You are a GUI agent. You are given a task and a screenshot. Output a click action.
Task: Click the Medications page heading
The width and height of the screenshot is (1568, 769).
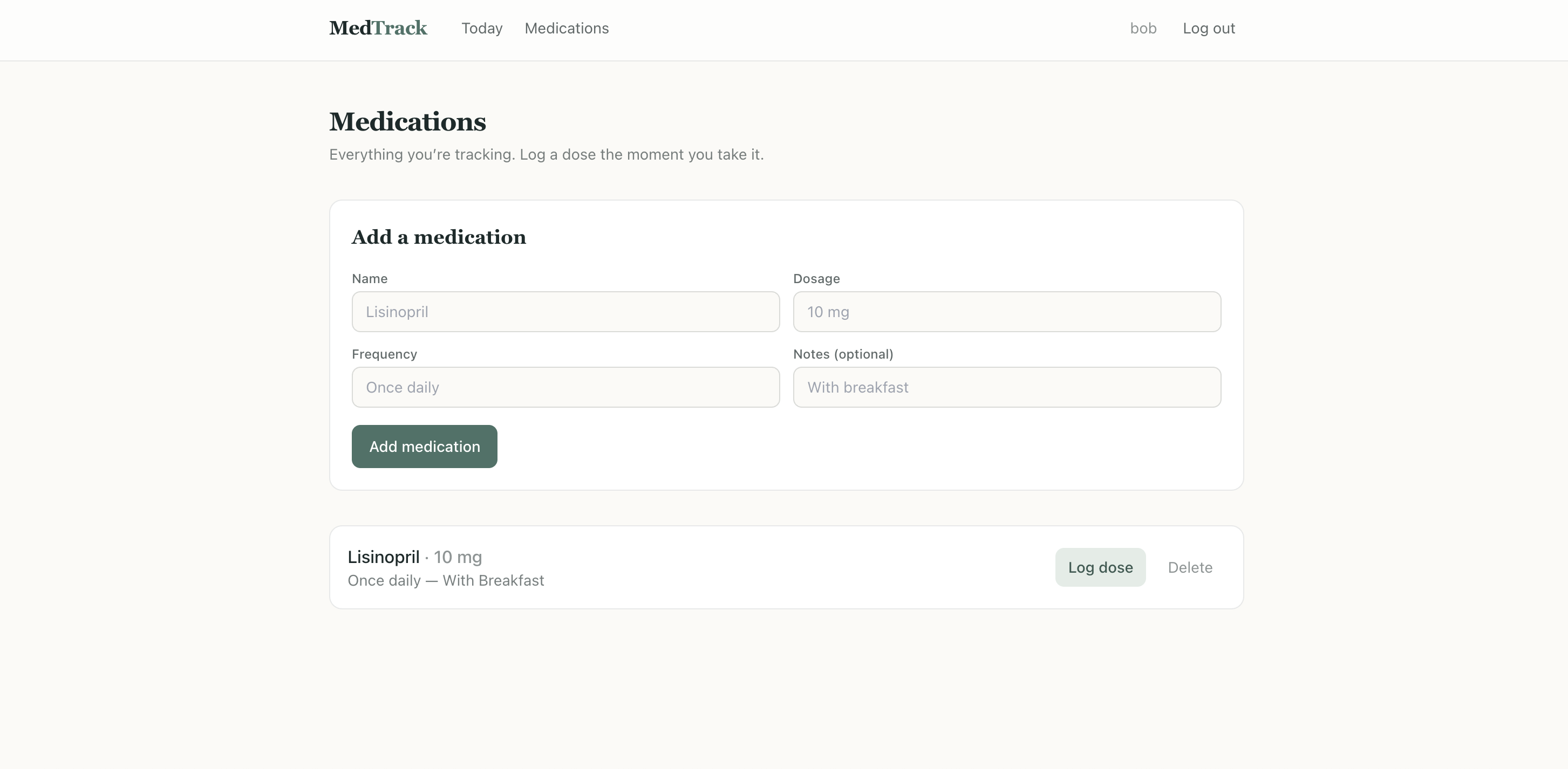tap(407, 122)
